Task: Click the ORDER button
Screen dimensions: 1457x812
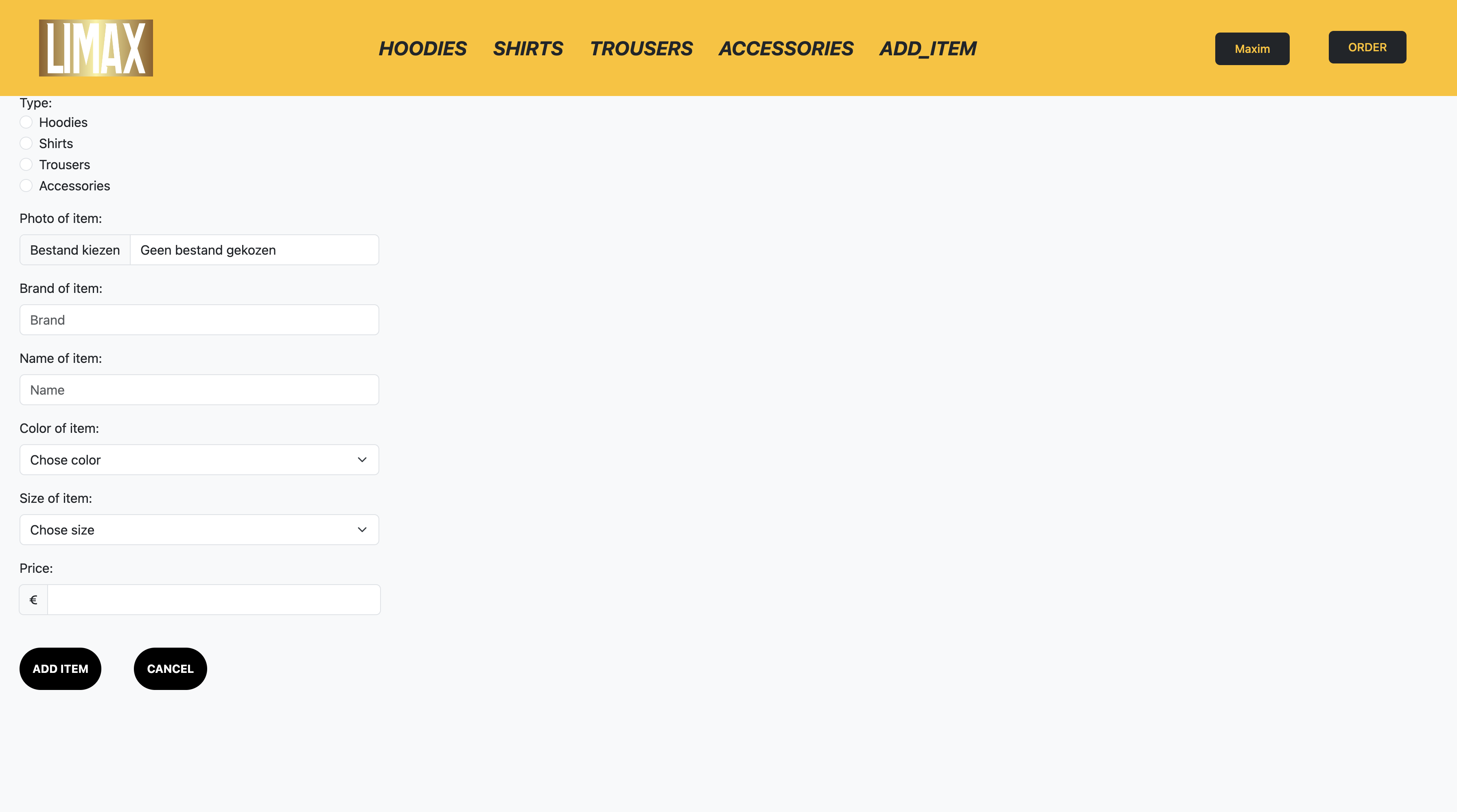Action: pos(1367,48)
